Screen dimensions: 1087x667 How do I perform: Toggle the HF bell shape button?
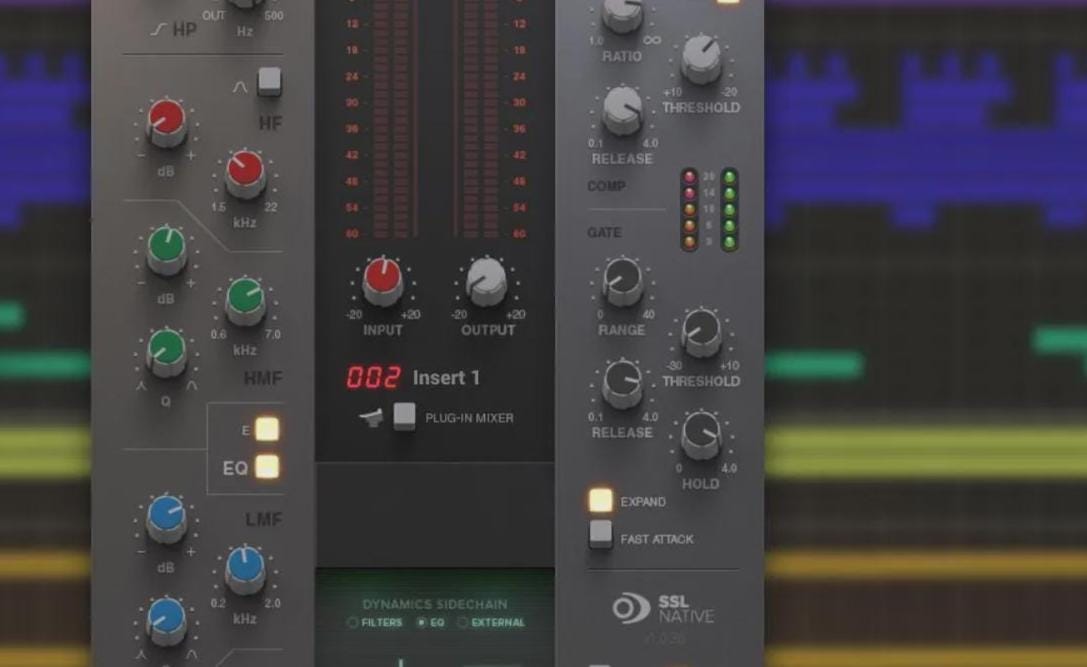(269, 82)
